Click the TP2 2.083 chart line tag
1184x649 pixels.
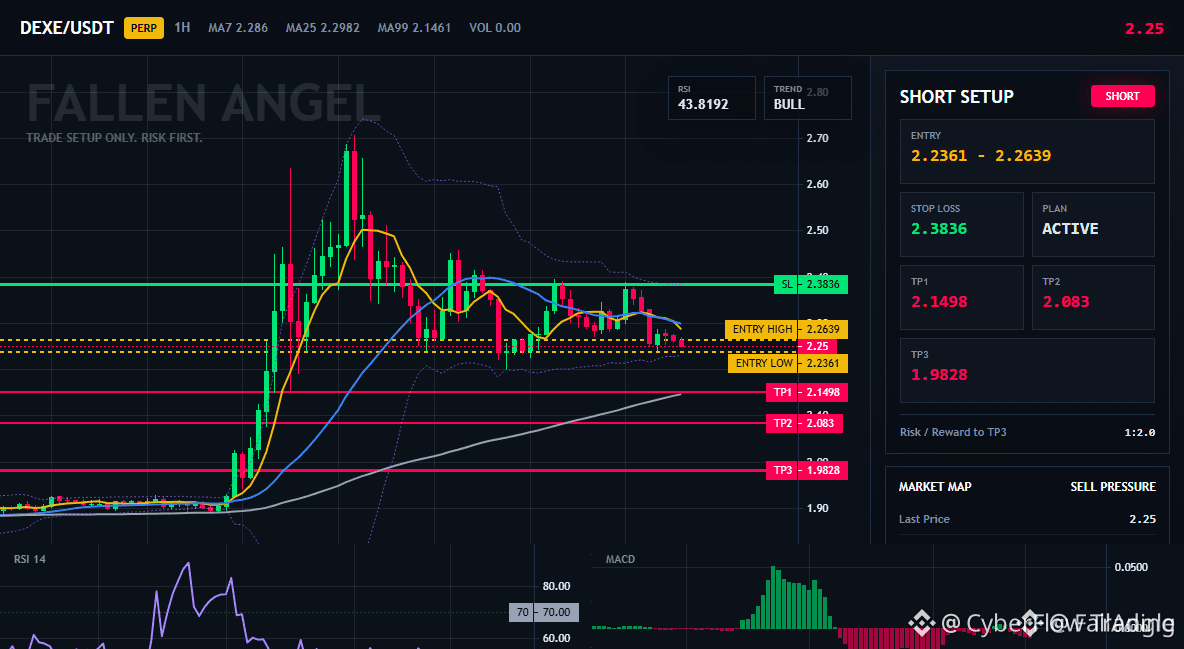point(803,423)
